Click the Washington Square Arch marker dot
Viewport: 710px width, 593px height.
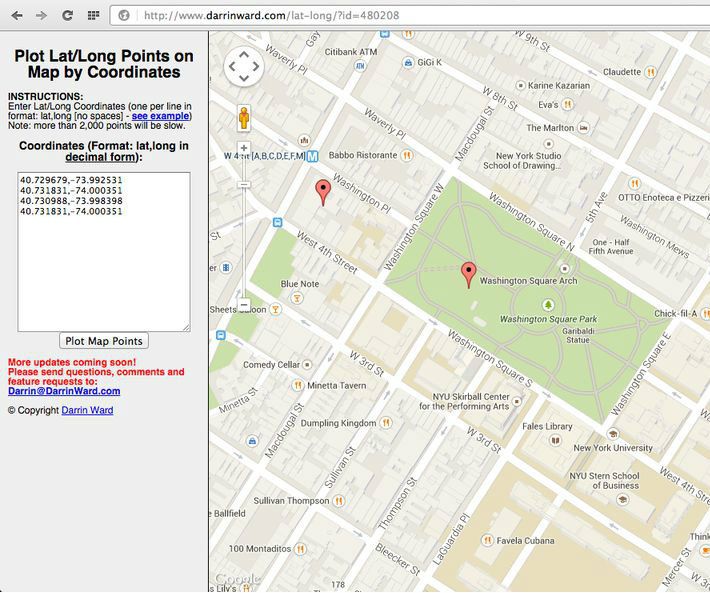(x=564, y=268)
